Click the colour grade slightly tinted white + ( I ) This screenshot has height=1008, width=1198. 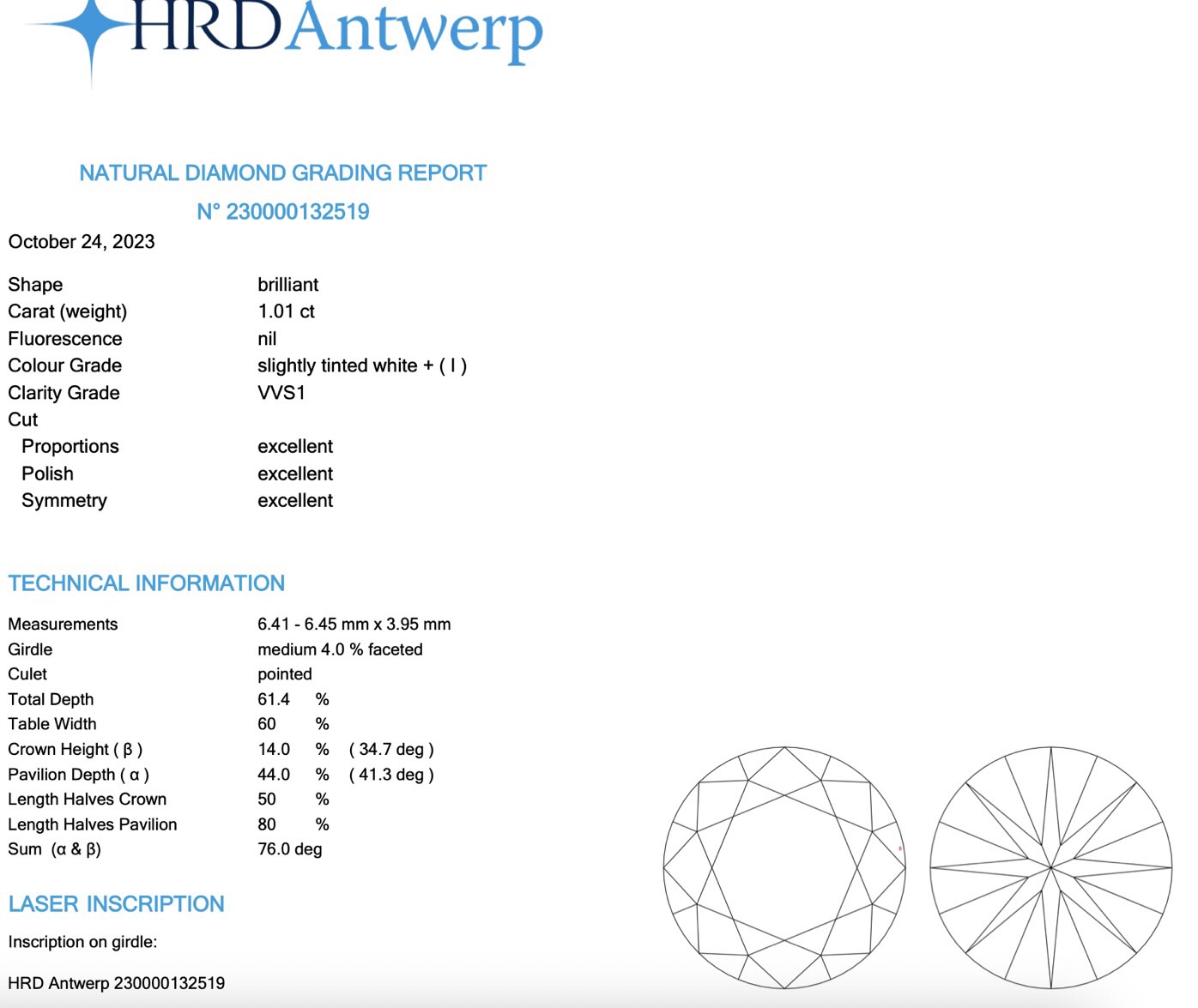[362, 365]
